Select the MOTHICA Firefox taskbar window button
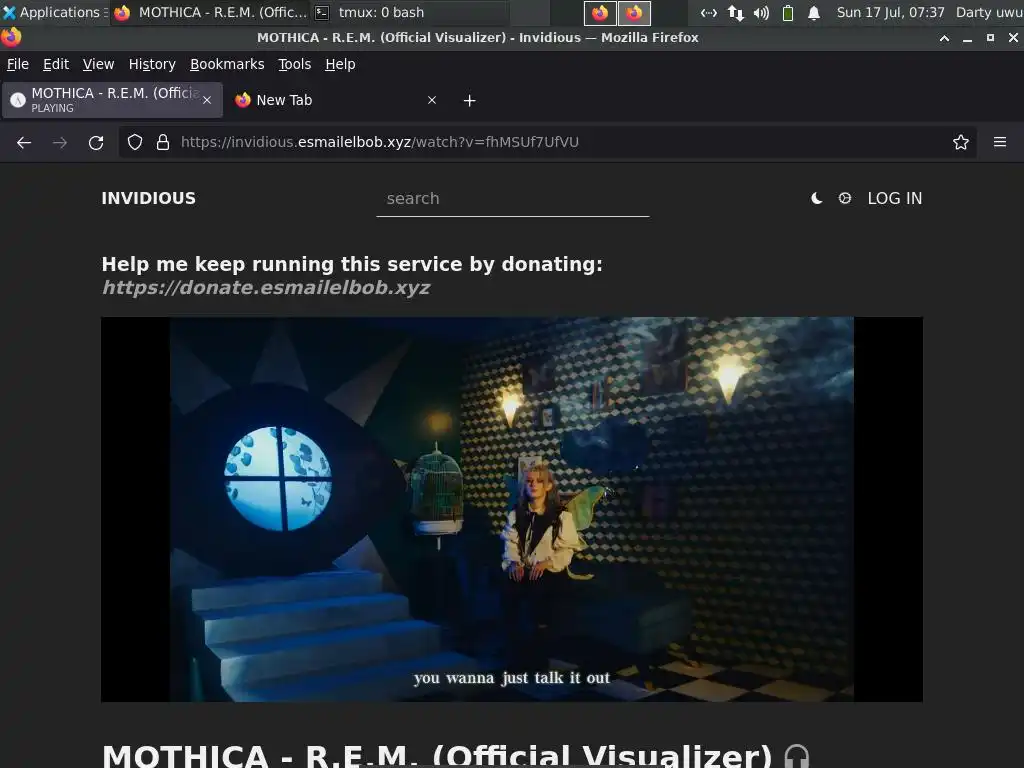1024x768 pixels. [210, 12]
